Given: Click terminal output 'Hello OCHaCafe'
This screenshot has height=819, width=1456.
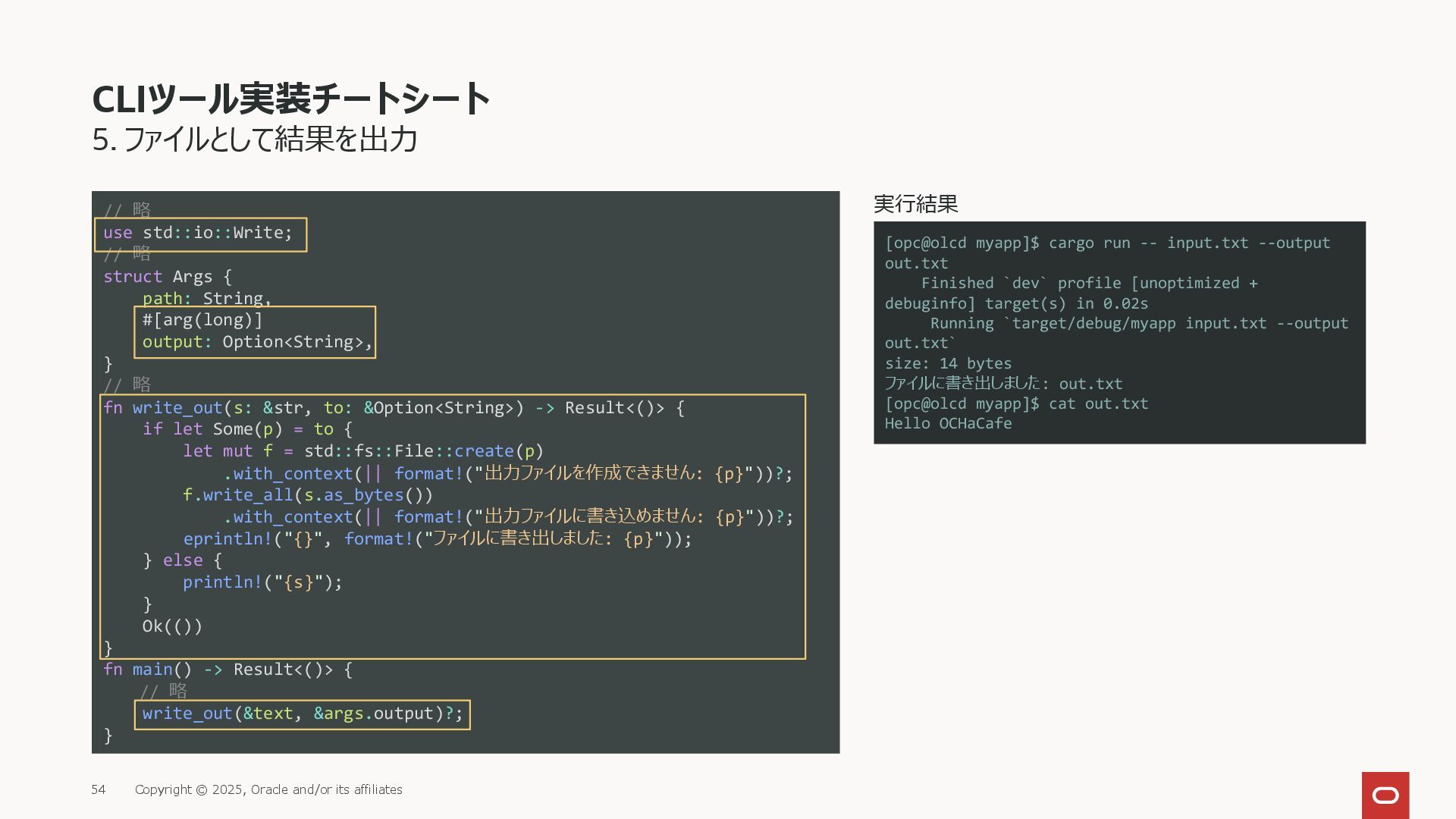Looking at the screenshot, I should coord(948,423).
